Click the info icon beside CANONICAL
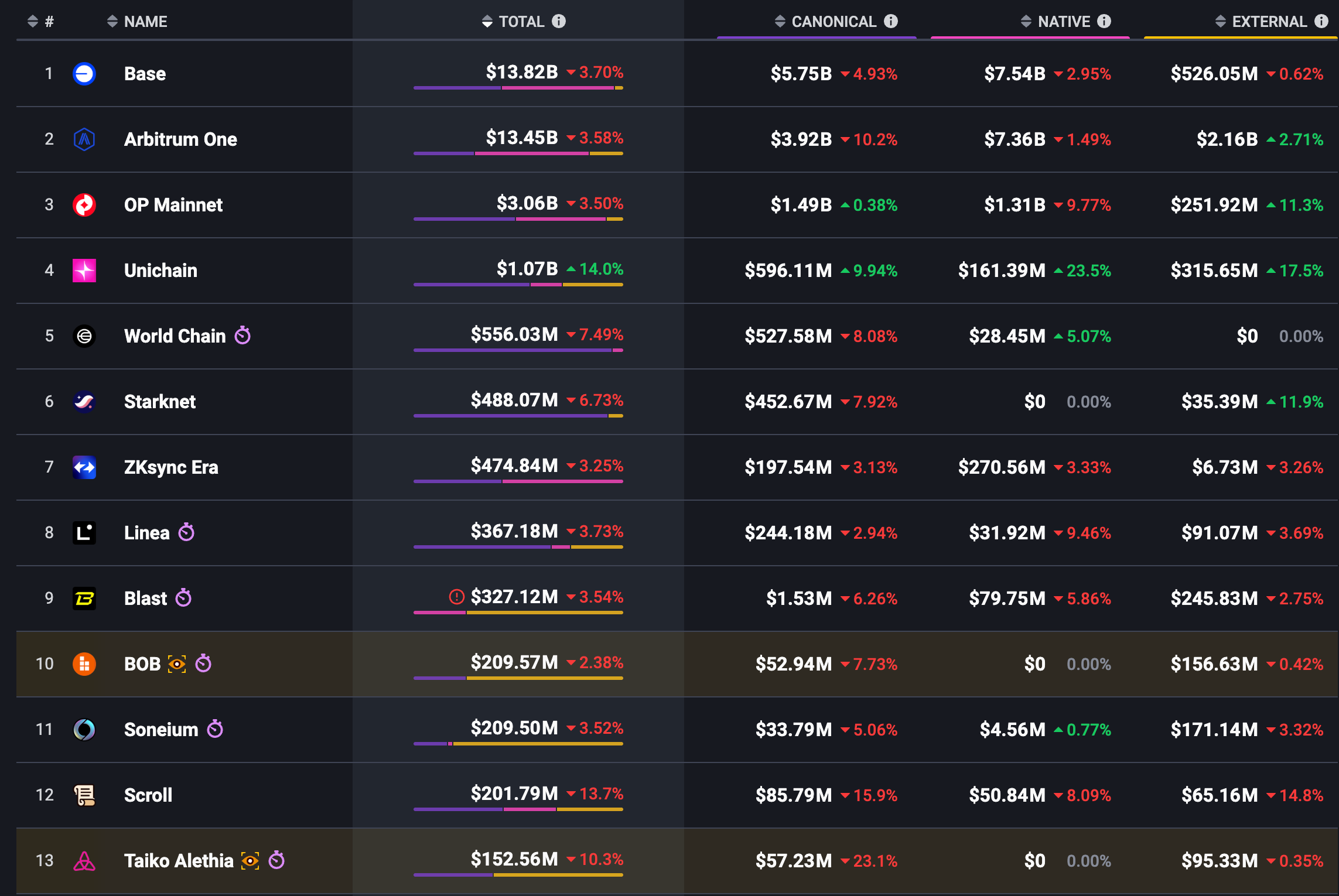 pyautogui.click(x=891, y=22)
